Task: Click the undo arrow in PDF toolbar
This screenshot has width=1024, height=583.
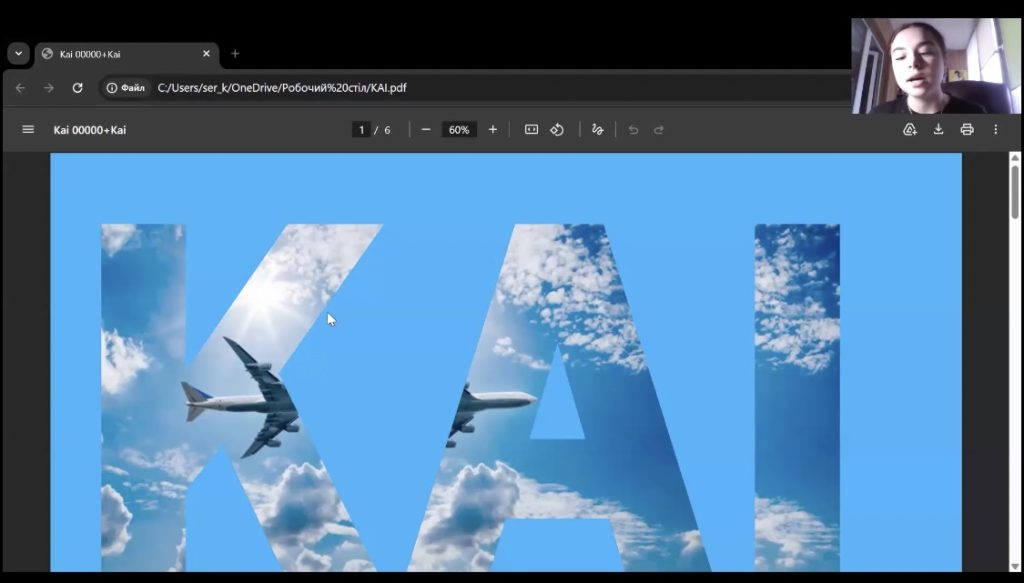Action: coord(633,130)
